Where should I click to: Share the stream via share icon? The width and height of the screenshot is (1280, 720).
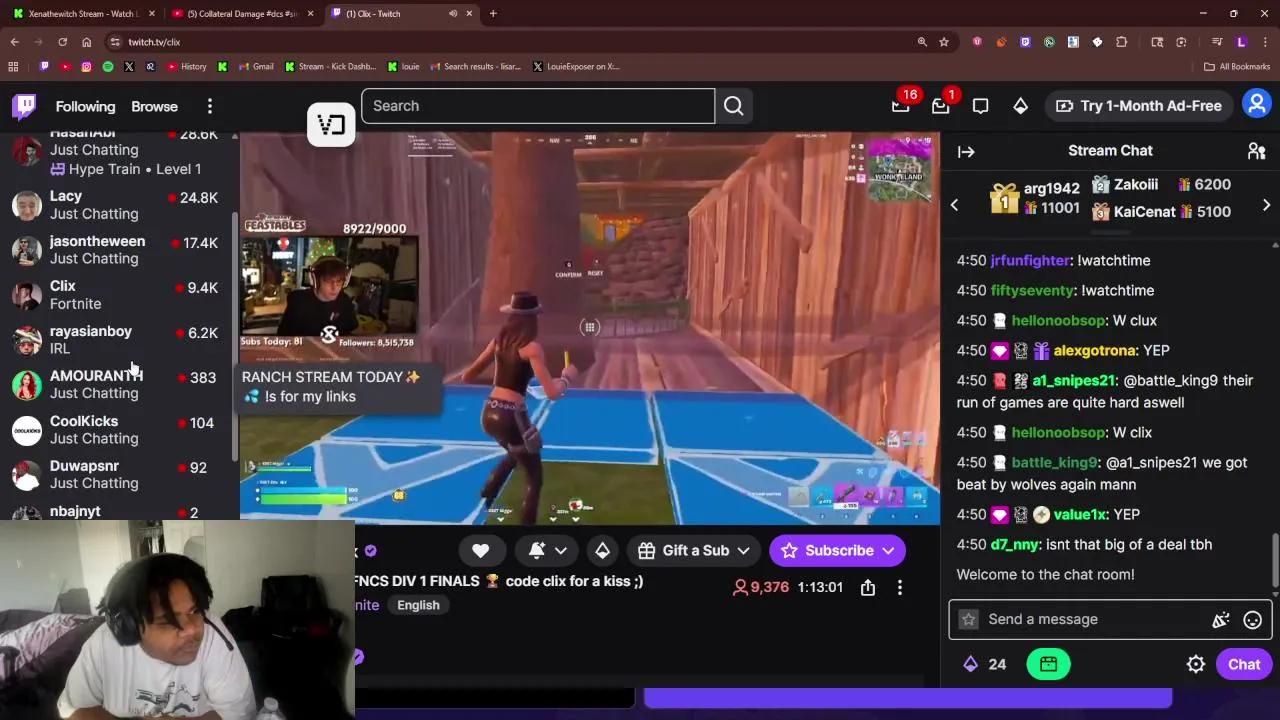[x=868, y=588]
